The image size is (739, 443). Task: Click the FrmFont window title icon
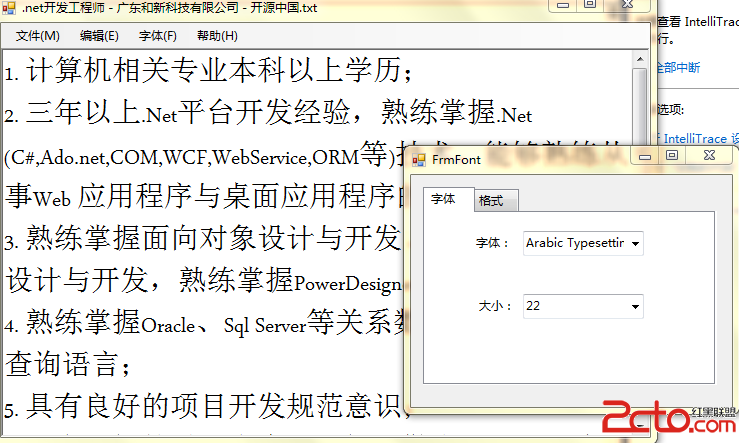click(x=419, y=160)
